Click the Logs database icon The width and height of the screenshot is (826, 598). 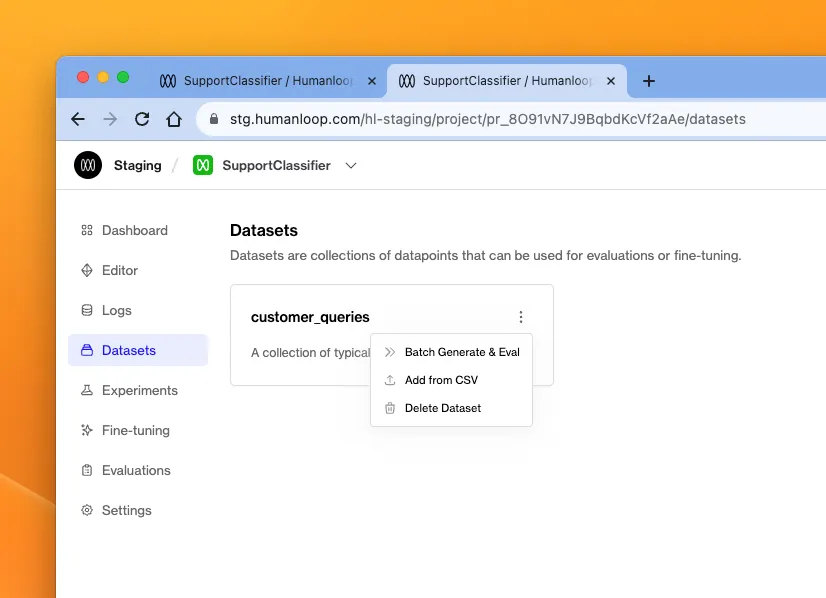[x=87, y=310]
